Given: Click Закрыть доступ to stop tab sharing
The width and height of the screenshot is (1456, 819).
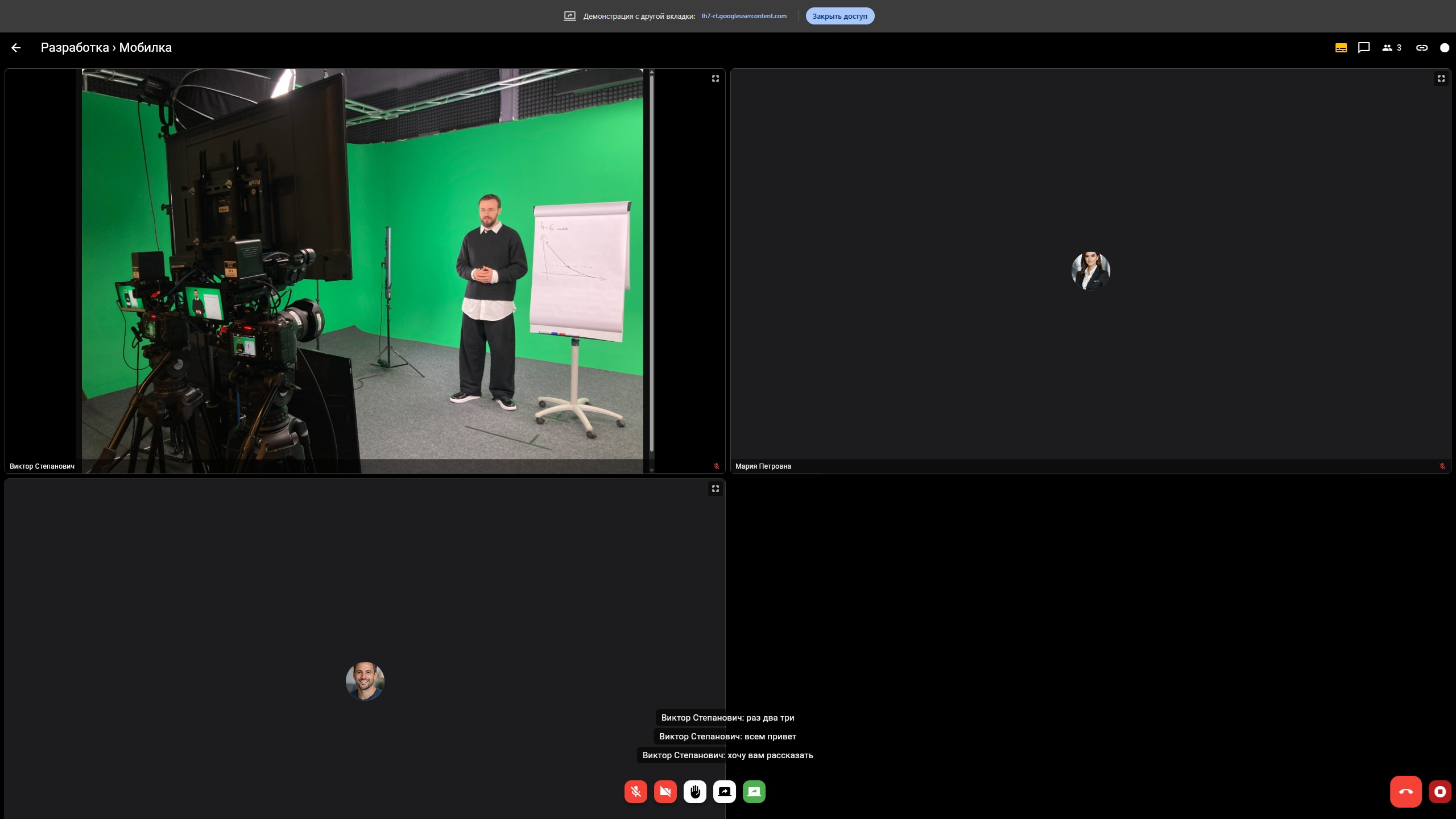Looking at the screenshot, I should tap(840, 16).
